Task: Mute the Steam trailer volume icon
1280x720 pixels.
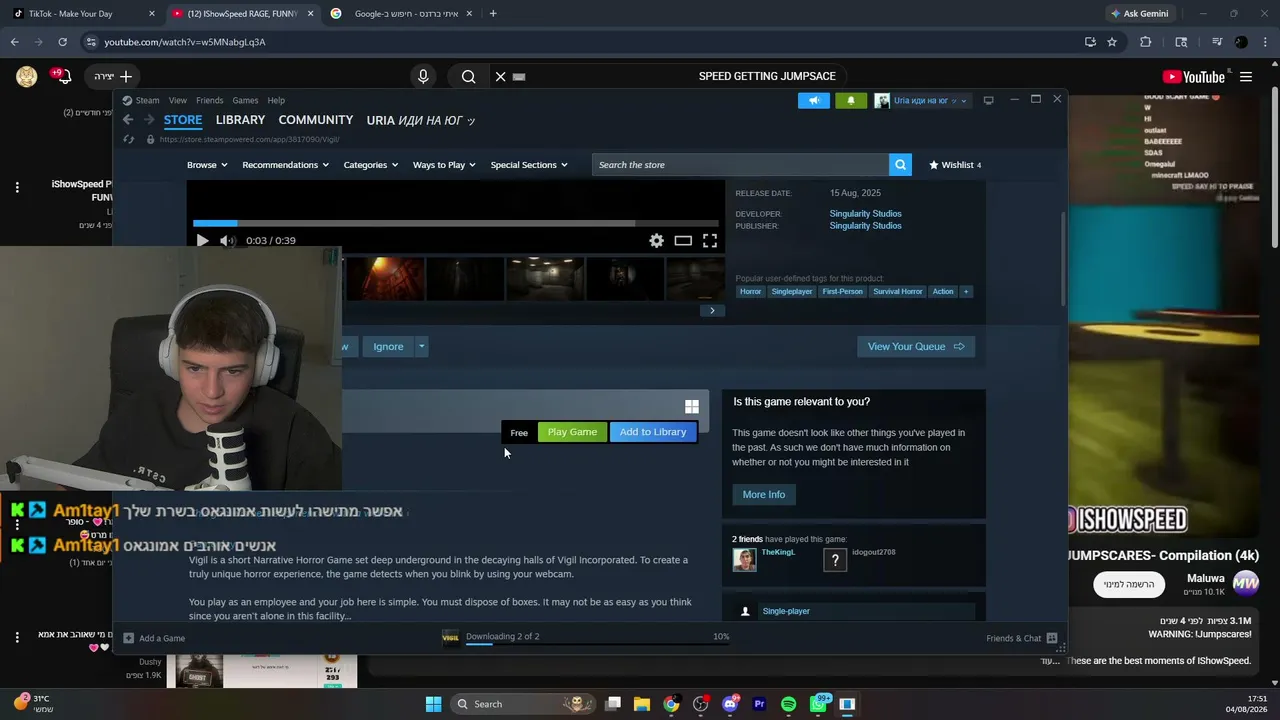Action: (227, 240)
